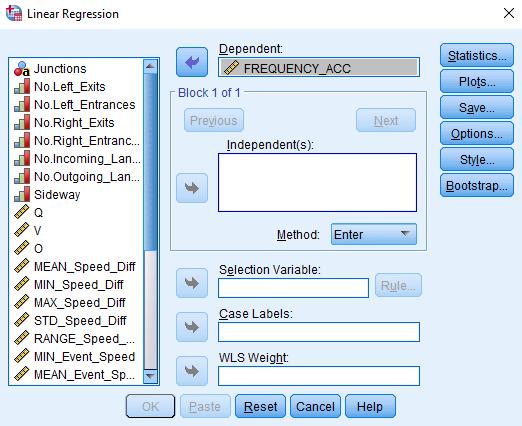This screenshot has height=426, width=522.
Task: Select No.Left_Exits in the variable list
Action: click(59, 87)
